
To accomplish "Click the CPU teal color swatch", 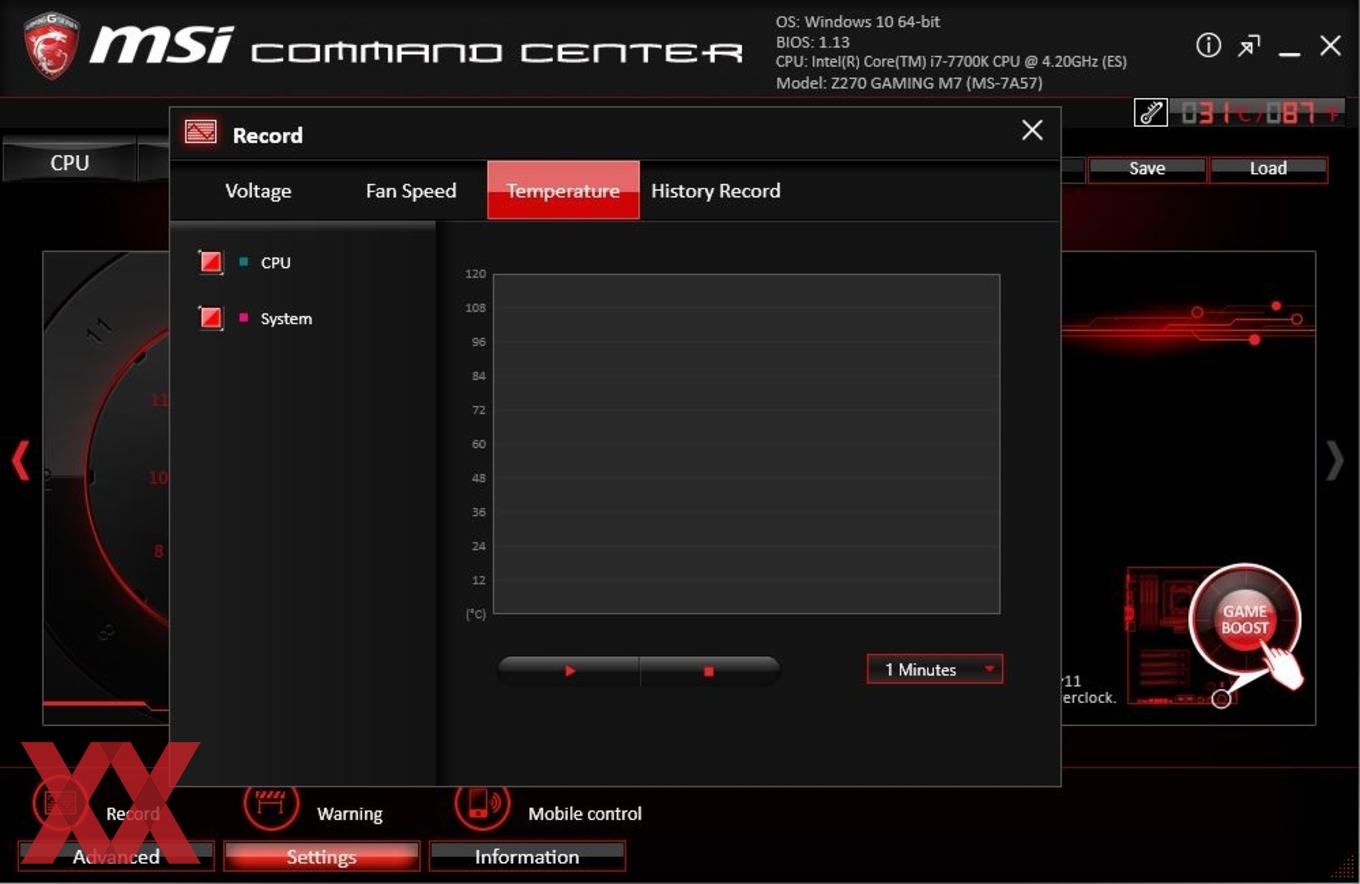I will (244, 262).
